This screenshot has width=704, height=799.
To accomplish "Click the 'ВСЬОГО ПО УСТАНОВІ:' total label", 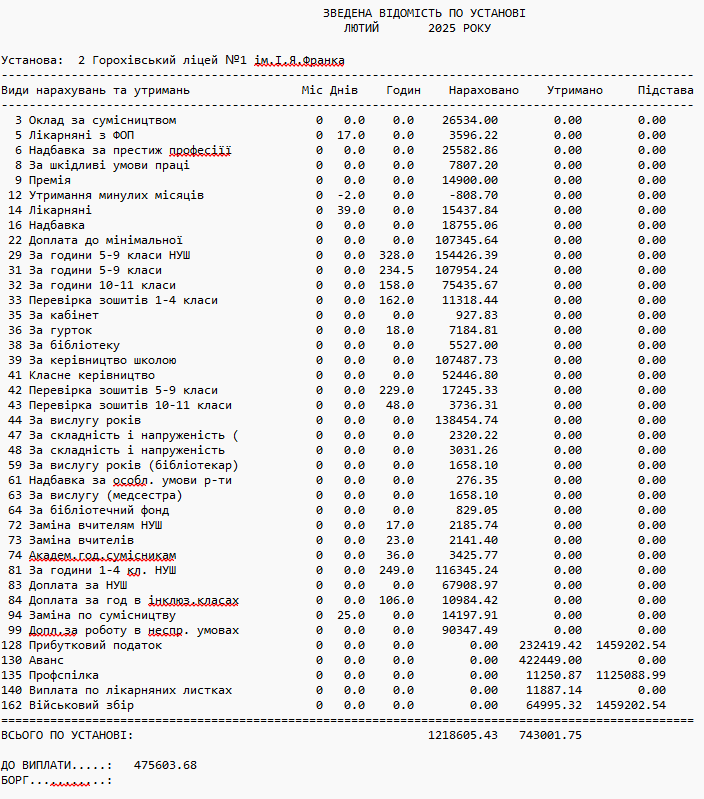I will 66,735.
